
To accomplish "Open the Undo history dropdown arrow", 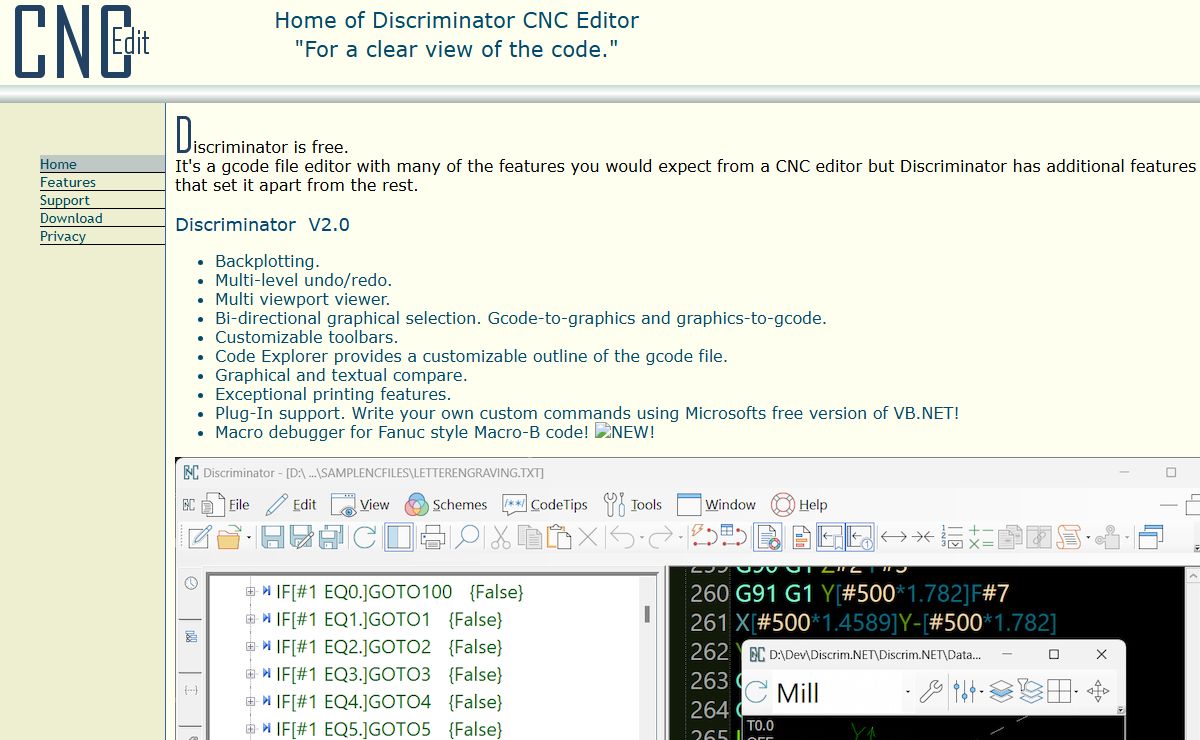I will click(642, 538).
